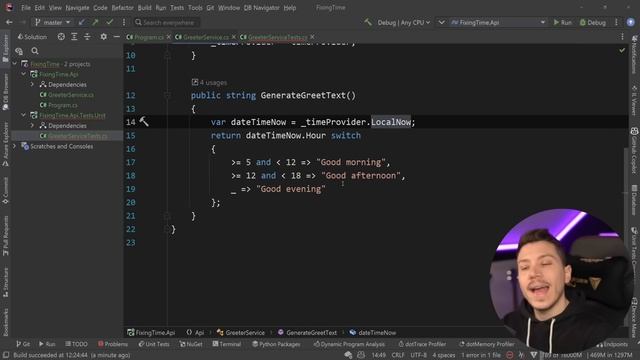Open the Explorer tool window on left strip
640x360 pixels.
coord(6,48)
